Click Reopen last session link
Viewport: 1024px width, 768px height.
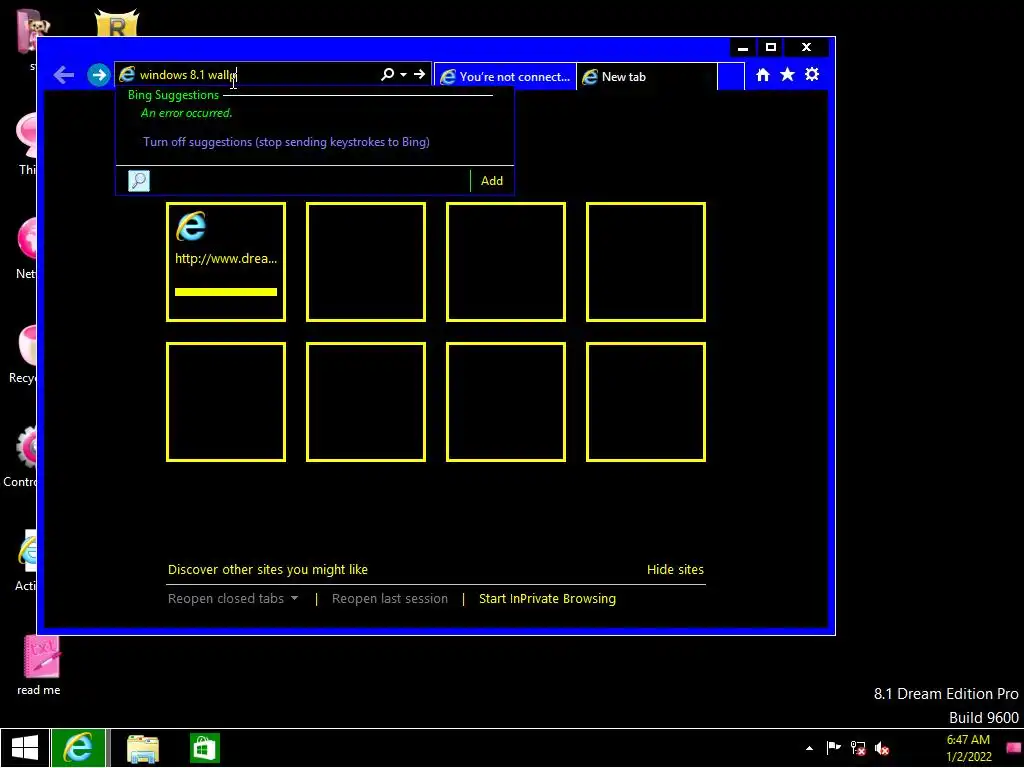click(x=390, y=598)
